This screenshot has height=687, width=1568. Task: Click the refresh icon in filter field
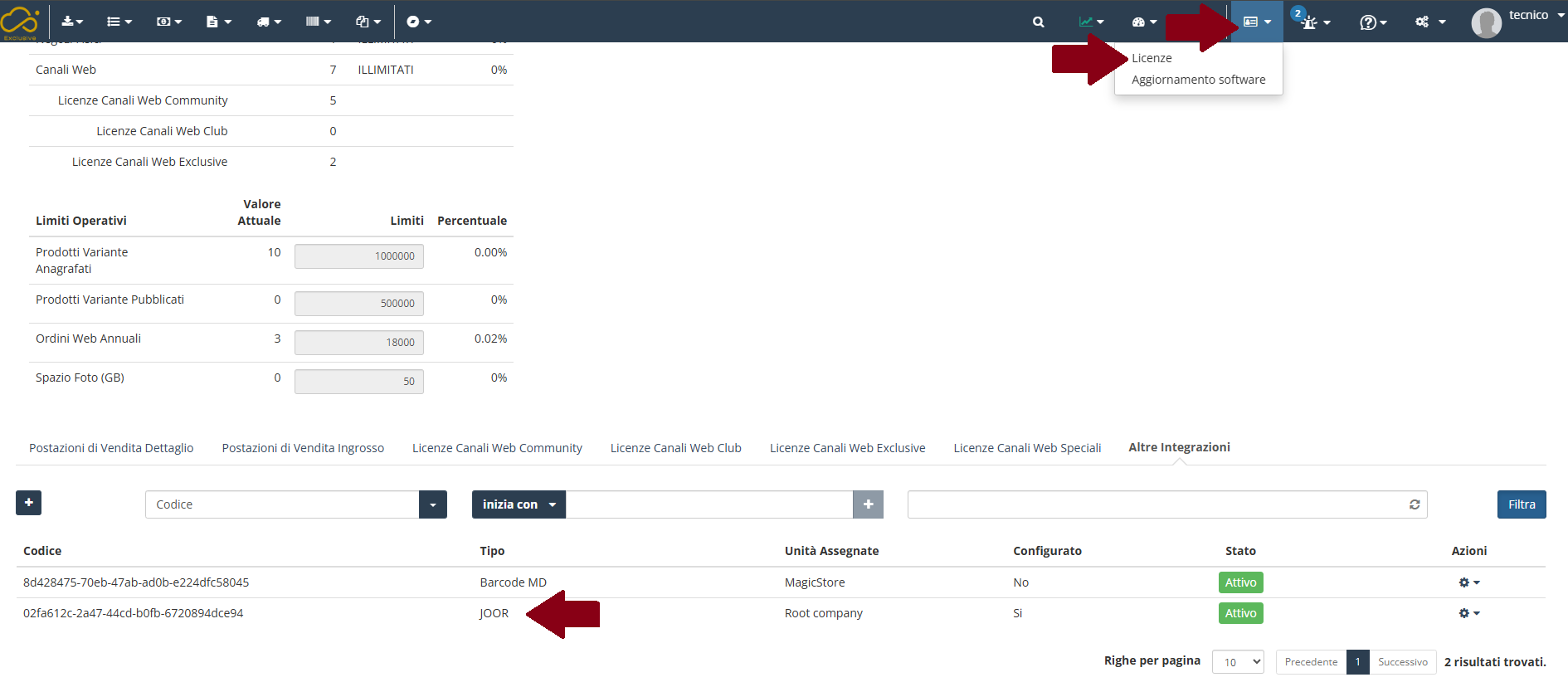pyautogui.click(x=1415, y=504)
